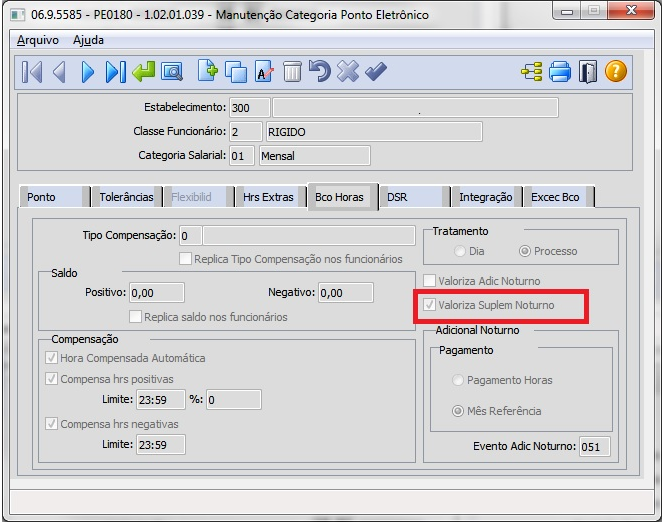Open the Ajuda menu
This screenshot has height=523, width=662.
click(x=88, y=40)
